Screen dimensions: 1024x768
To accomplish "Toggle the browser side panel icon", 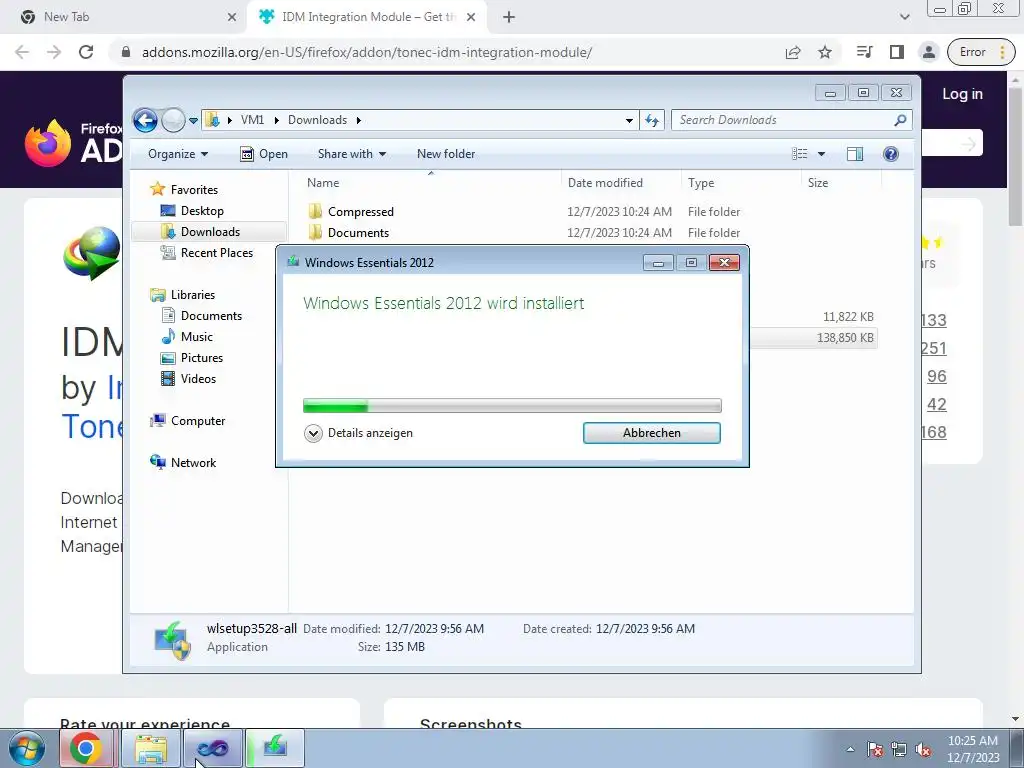I will click(897, 52).
